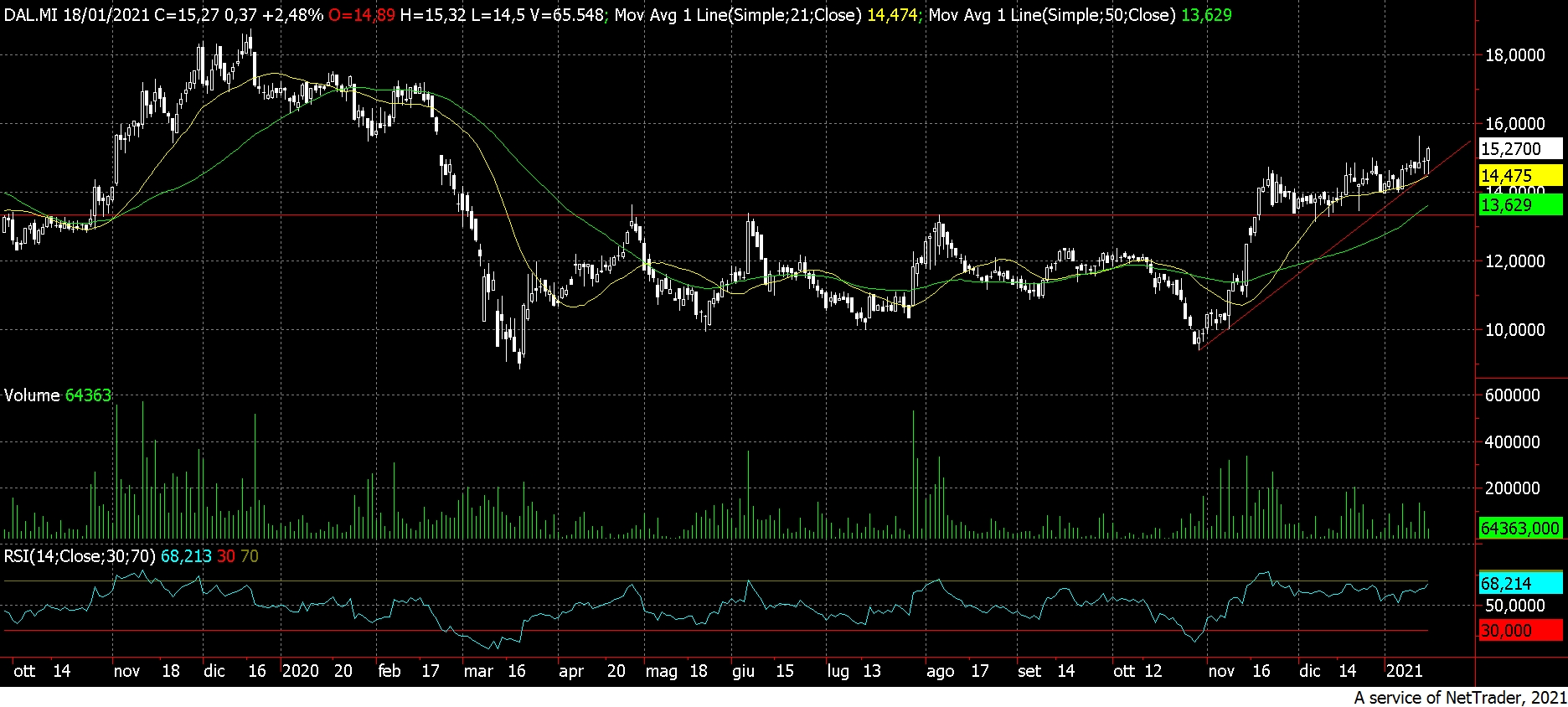Click the 600000 volume axis label
The height and width of the screenshot is (707, 1568).
click(x=1512, y=395)
